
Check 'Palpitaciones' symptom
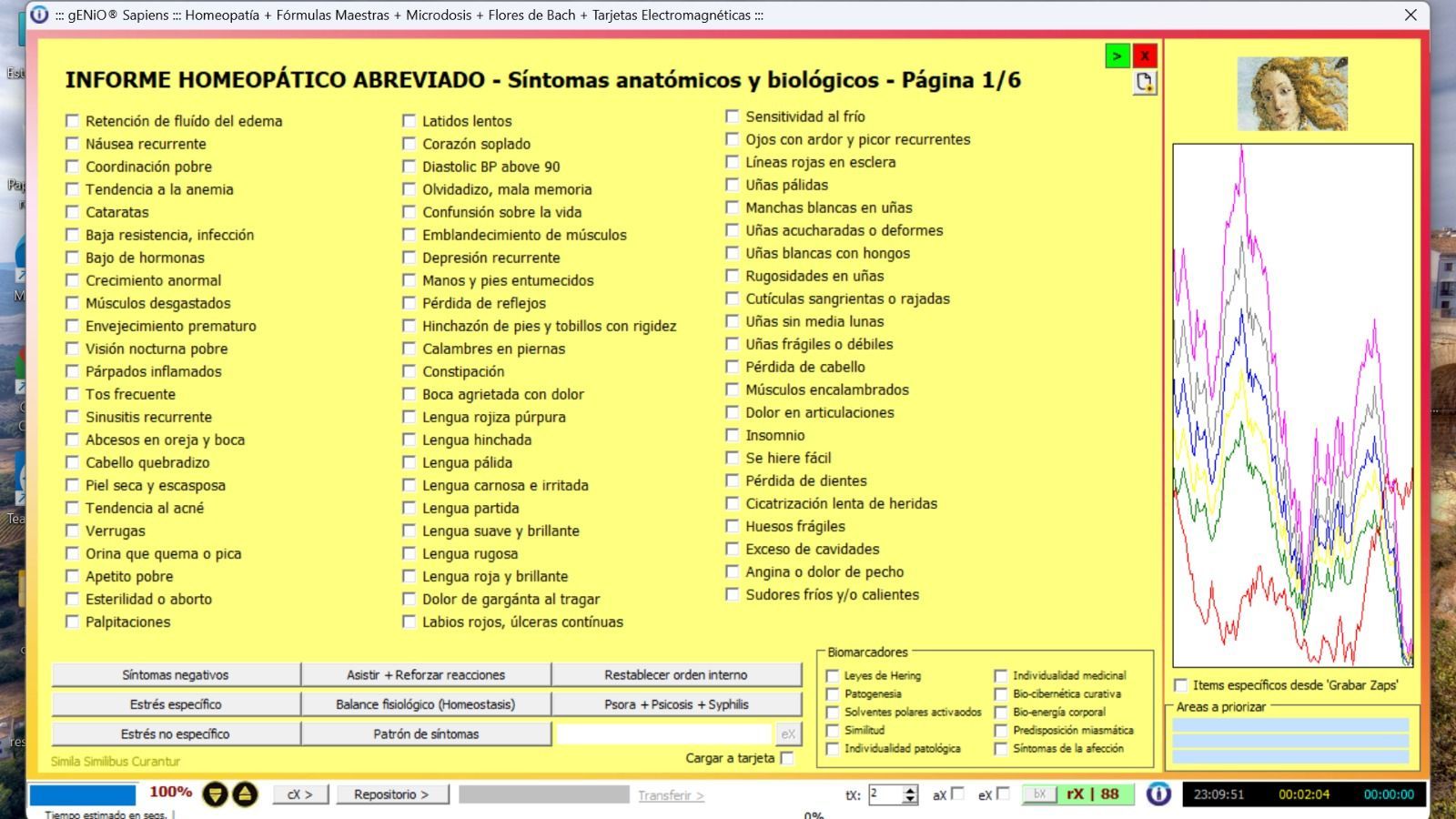point(73,622)
